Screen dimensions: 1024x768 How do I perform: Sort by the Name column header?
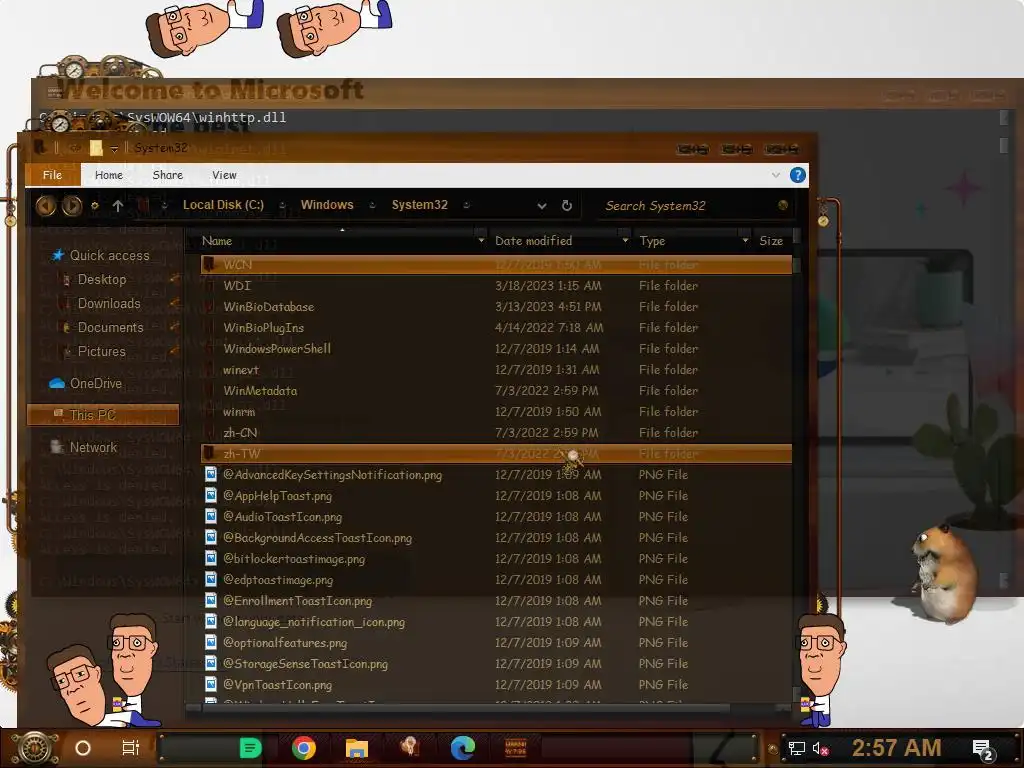[x=217, y=241]
